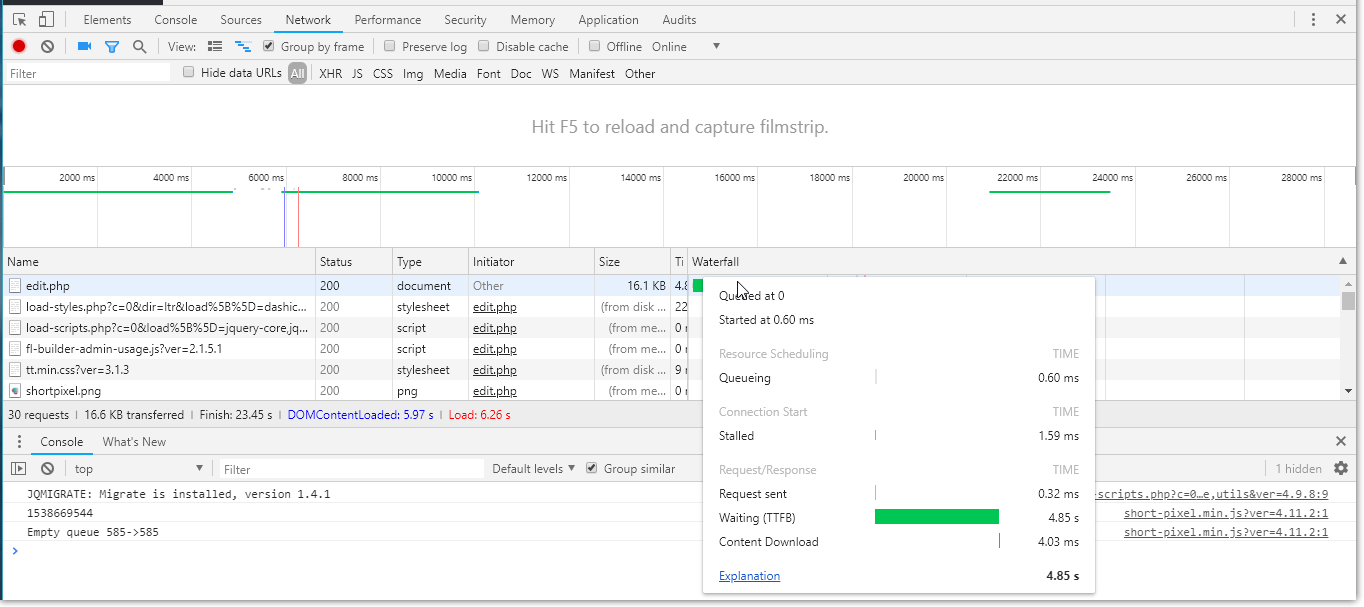Screen dimensions: 1364x607
Task: Toggle screenshot capture camera icon
Action: click(x=84, y=46)
